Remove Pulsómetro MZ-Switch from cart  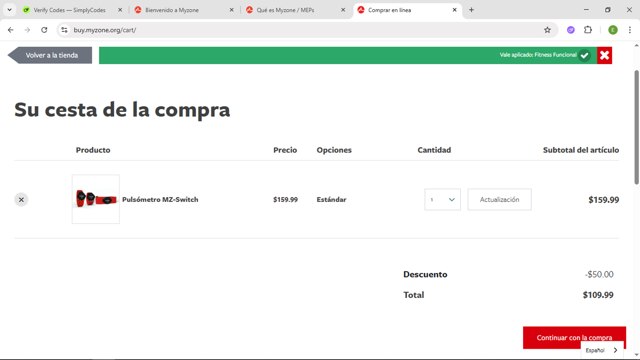(21, 200)
